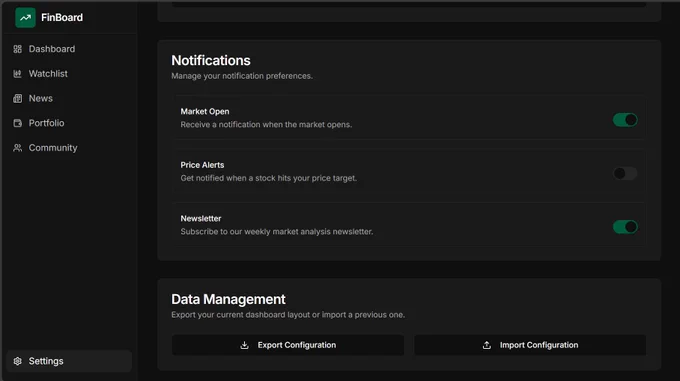
Task: Click the Settings gear icon in the sidebar
Action: (x=17, y=361)
